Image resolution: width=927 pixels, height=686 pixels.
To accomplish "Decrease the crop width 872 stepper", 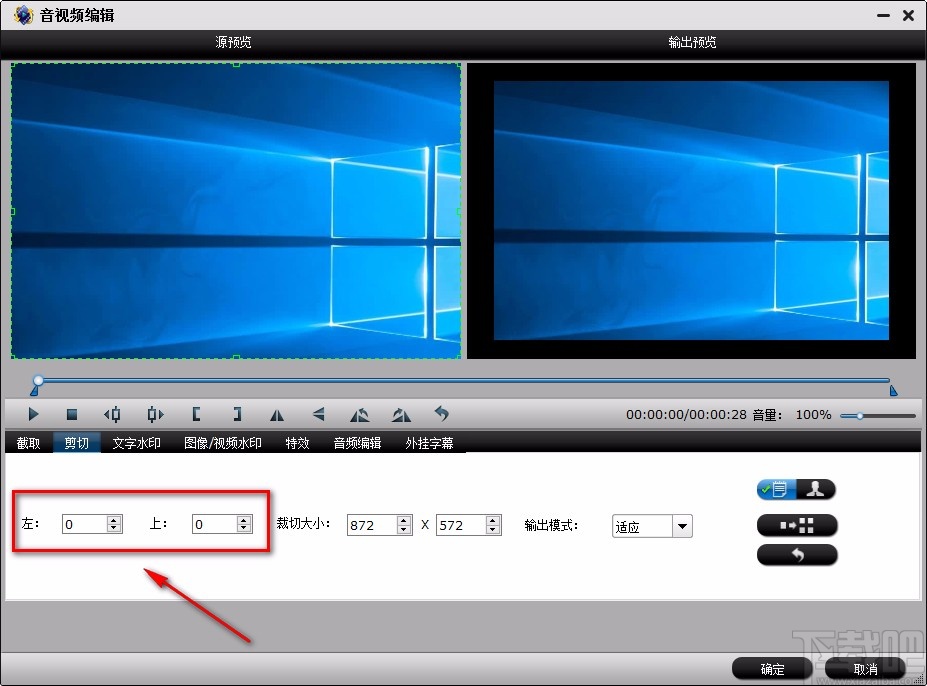I will click(x=403, y=529).
